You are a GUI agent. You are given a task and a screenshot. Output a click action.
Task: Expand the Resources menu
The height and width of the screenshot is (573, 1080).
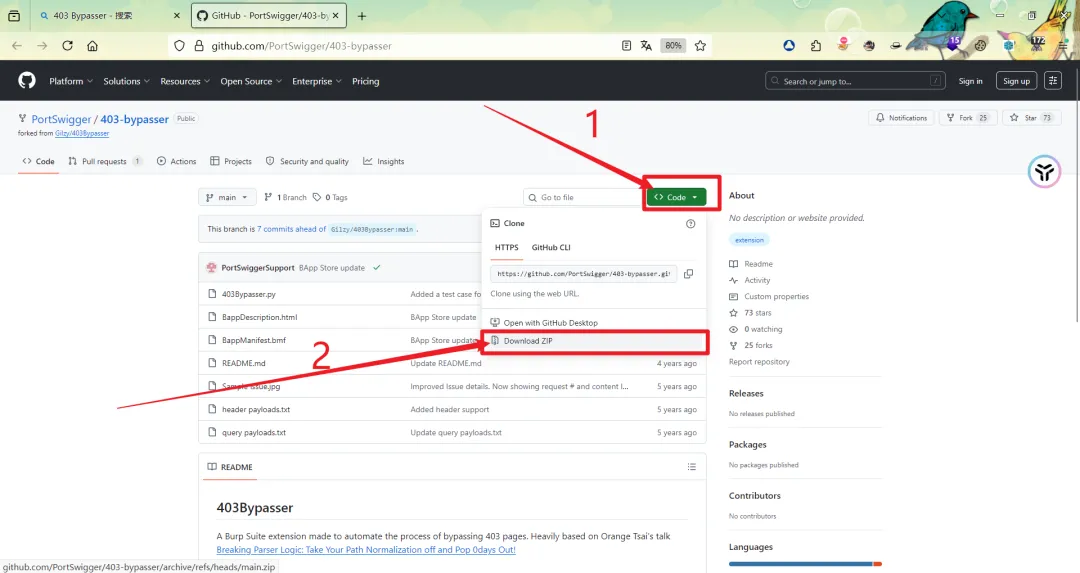click(185, 81)
